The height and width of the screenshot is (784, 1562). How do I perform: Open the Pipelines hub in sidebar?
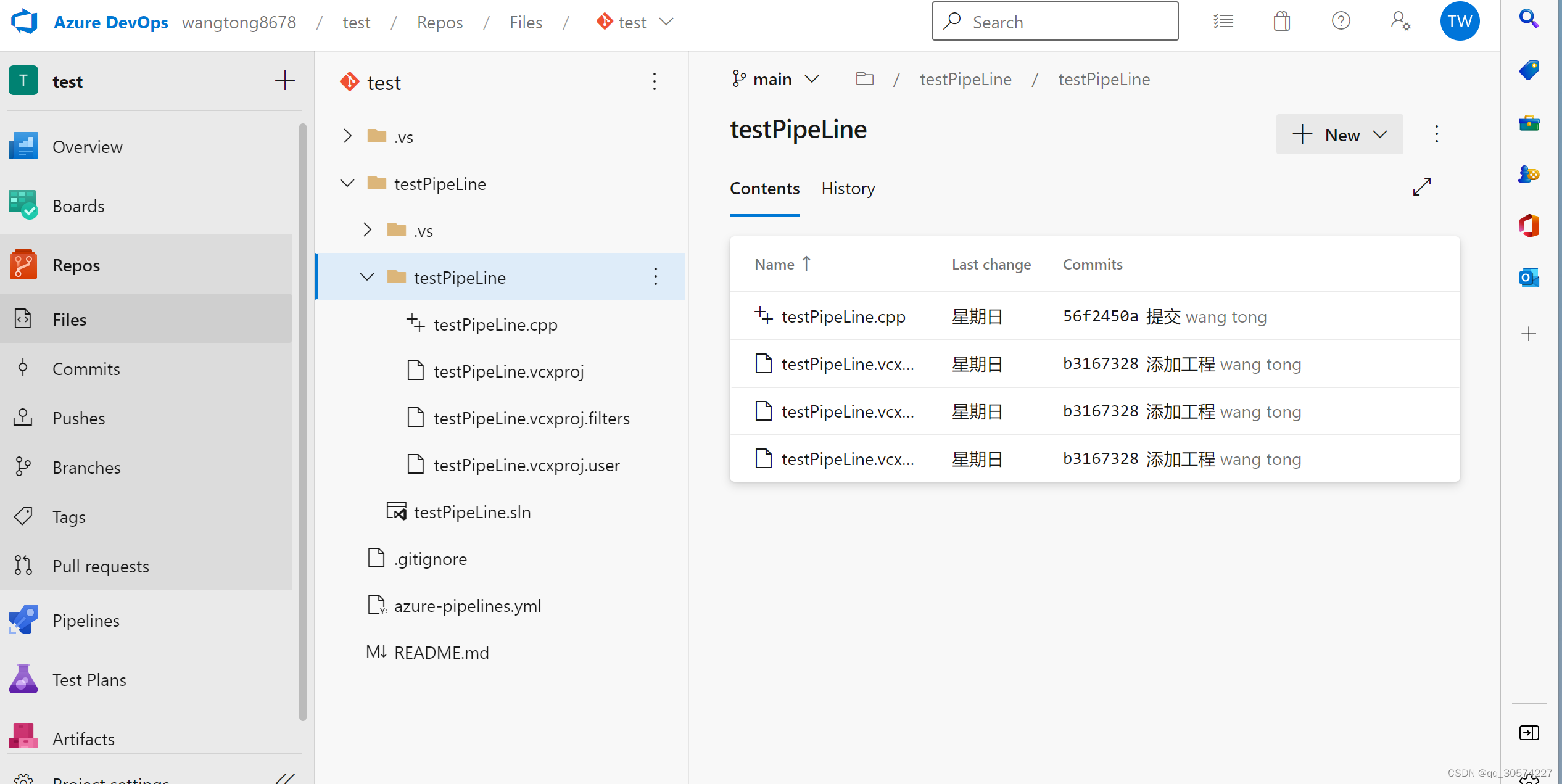[x=86, y=620]
